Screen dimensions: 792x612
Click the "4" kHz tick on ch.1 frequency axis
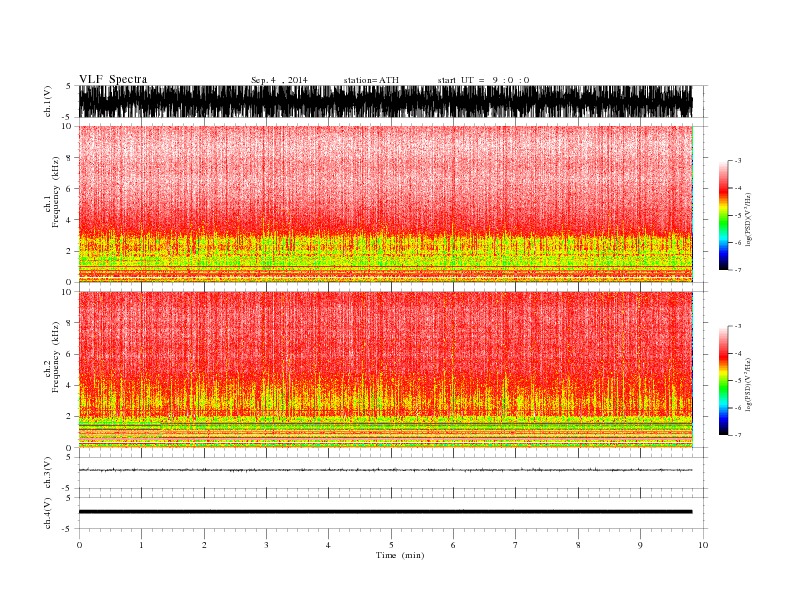(x=69, y=220)
